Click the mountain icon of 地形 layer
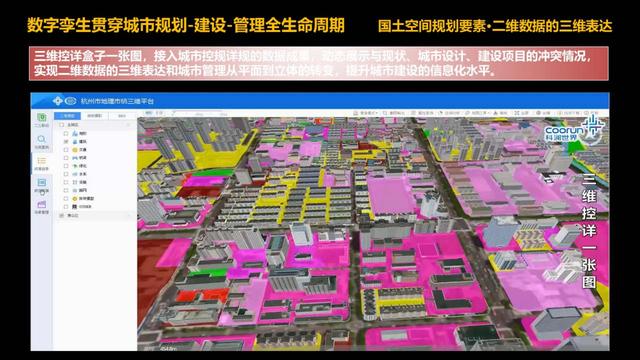This screenshot has width=640, height=360. coord(75,133)
